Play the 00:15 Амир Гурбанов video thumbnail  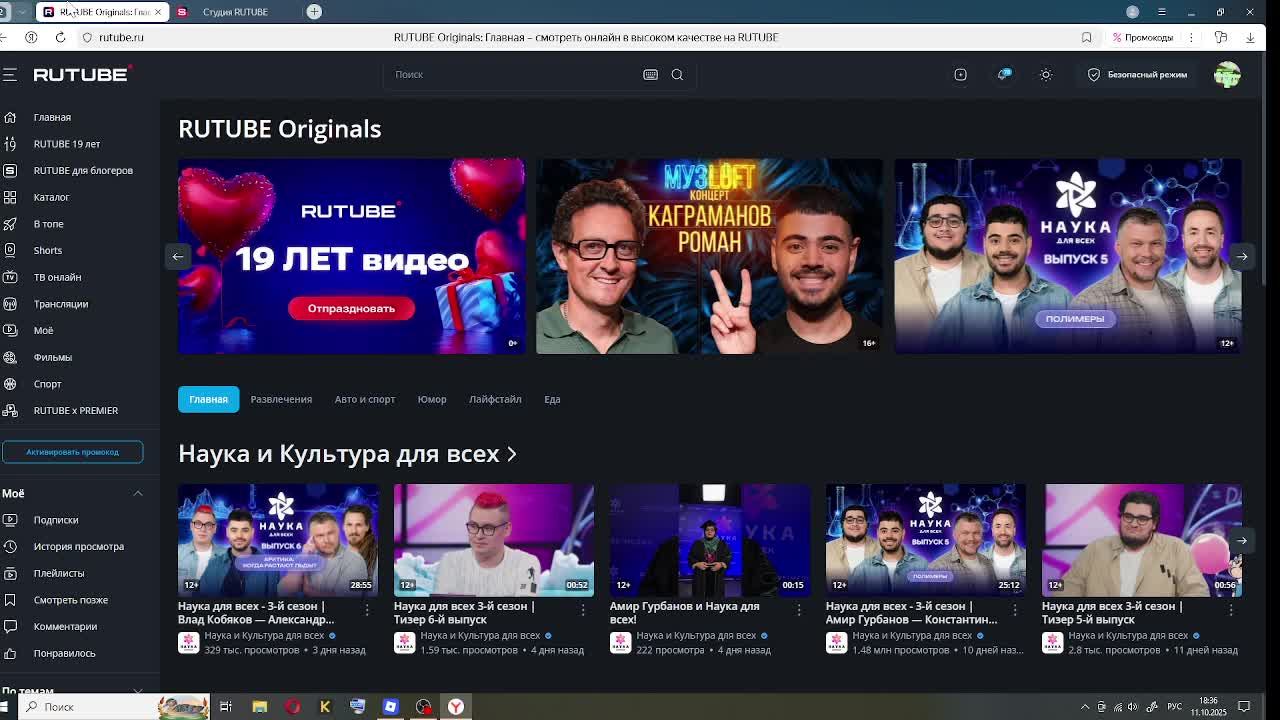(x=710, y=540)
